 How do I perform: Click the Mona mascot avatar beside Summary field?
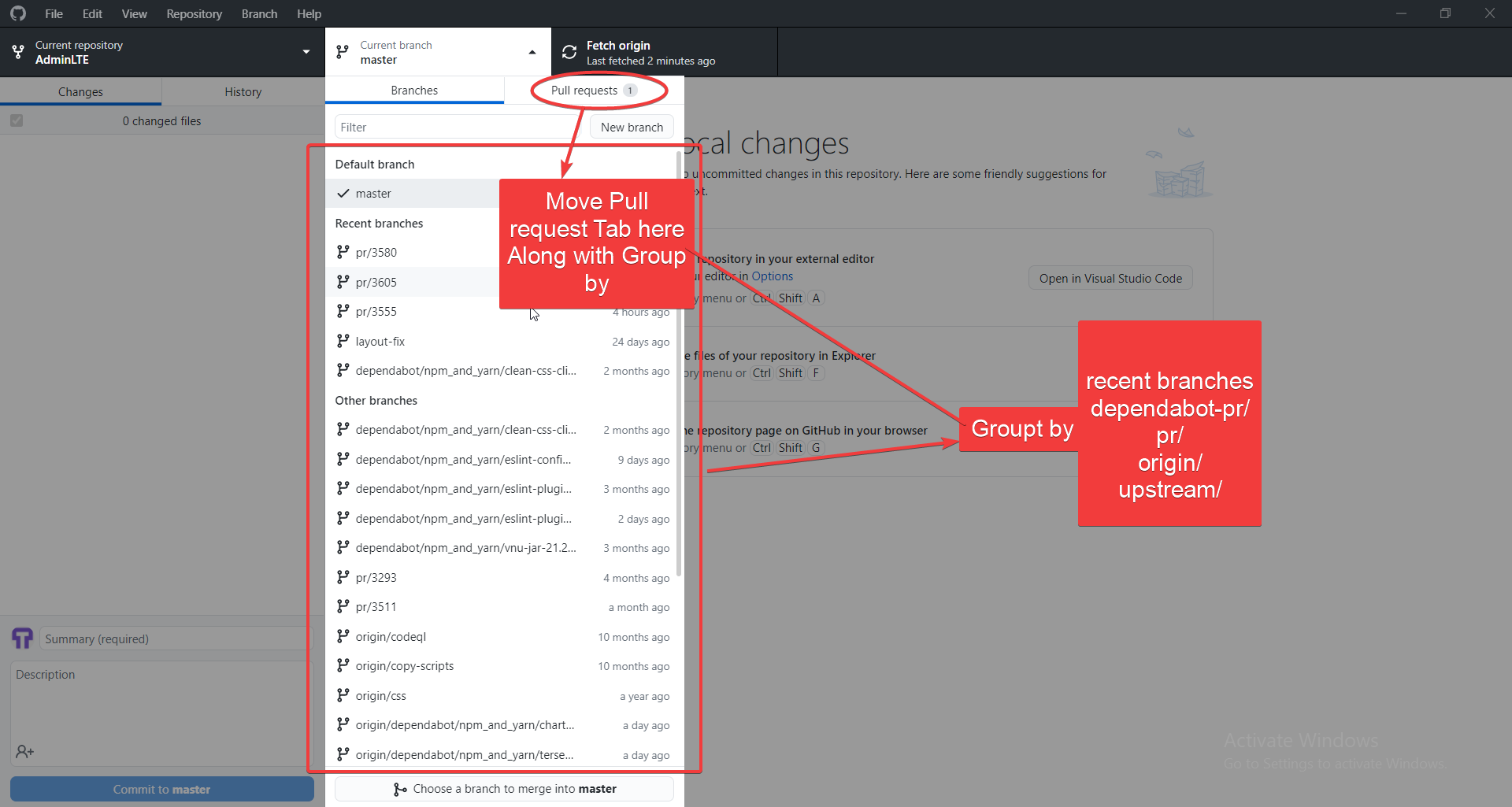[x=22, y=638]
